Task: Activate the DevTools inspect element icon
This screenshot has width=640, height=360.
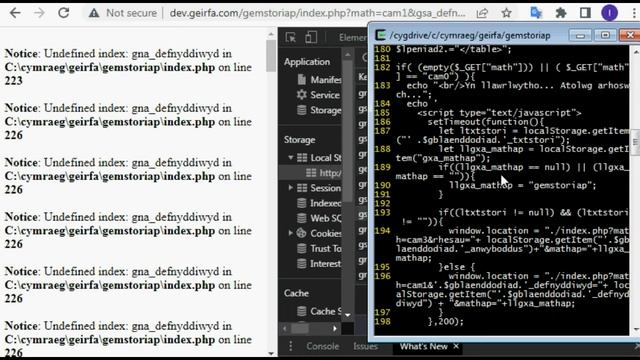Action: 291,38
